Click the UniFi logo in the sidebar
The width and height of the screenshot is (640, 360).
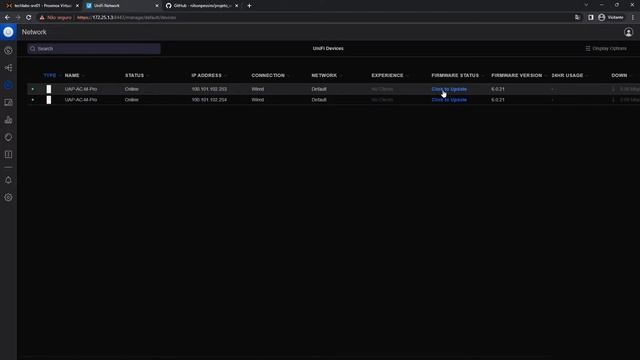8,32
